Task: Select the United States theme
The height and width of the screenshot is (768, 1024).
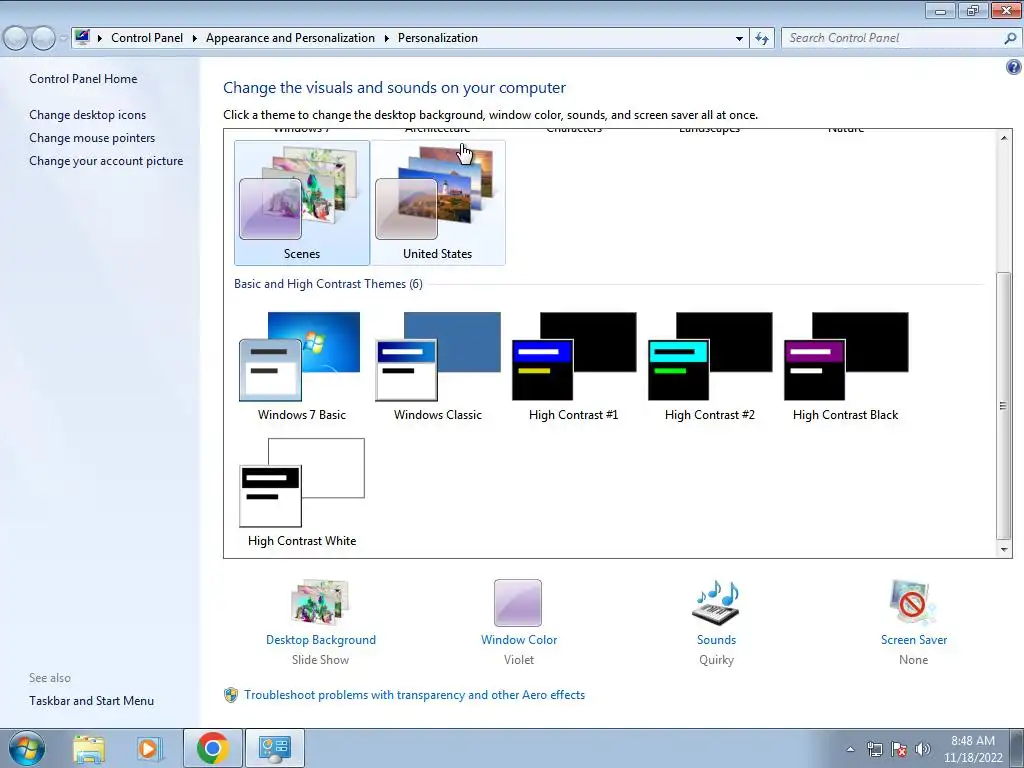Action: (x=438, y=202)
